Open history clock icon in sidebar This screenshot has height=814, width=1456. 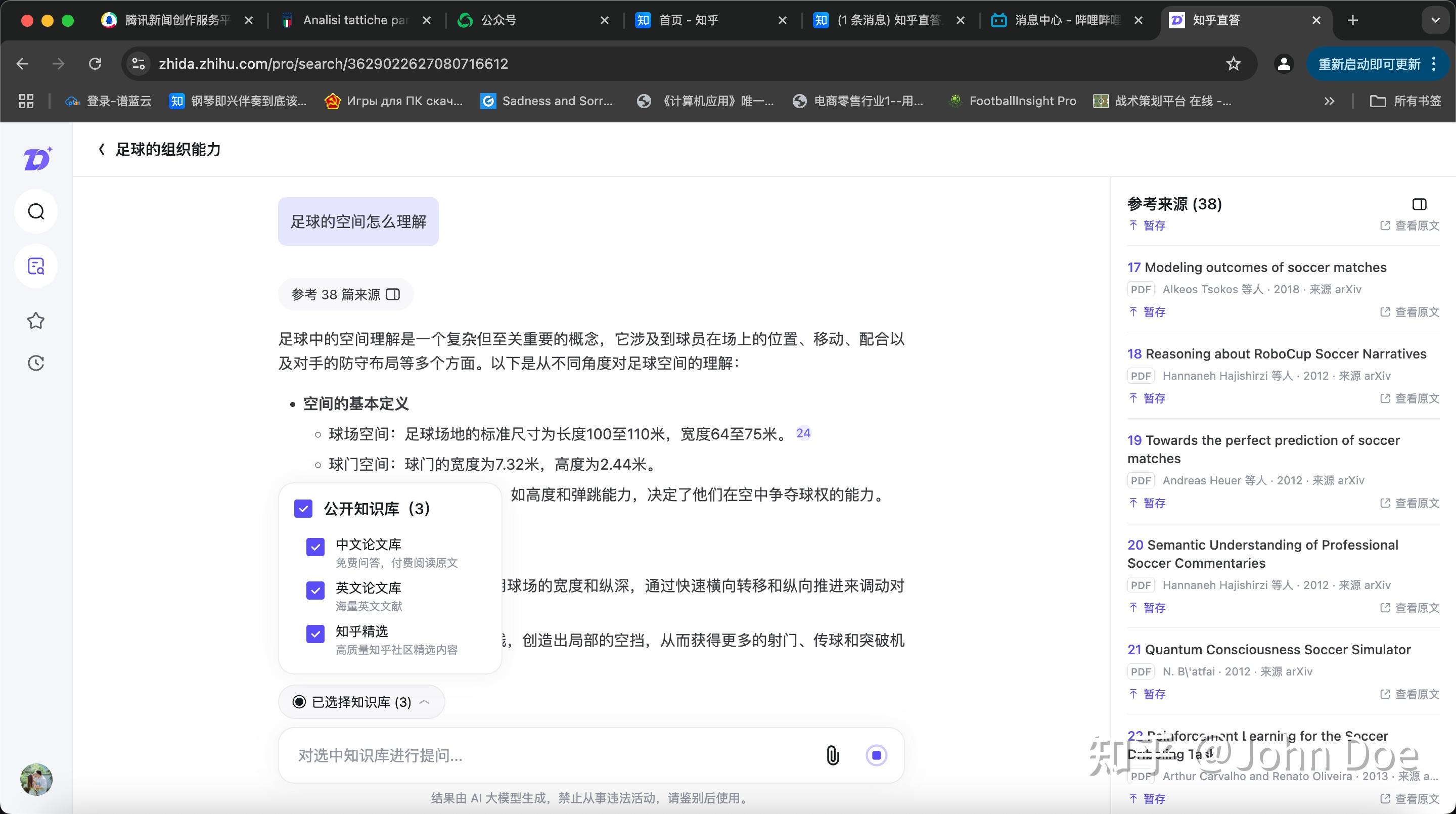[36, 363]
